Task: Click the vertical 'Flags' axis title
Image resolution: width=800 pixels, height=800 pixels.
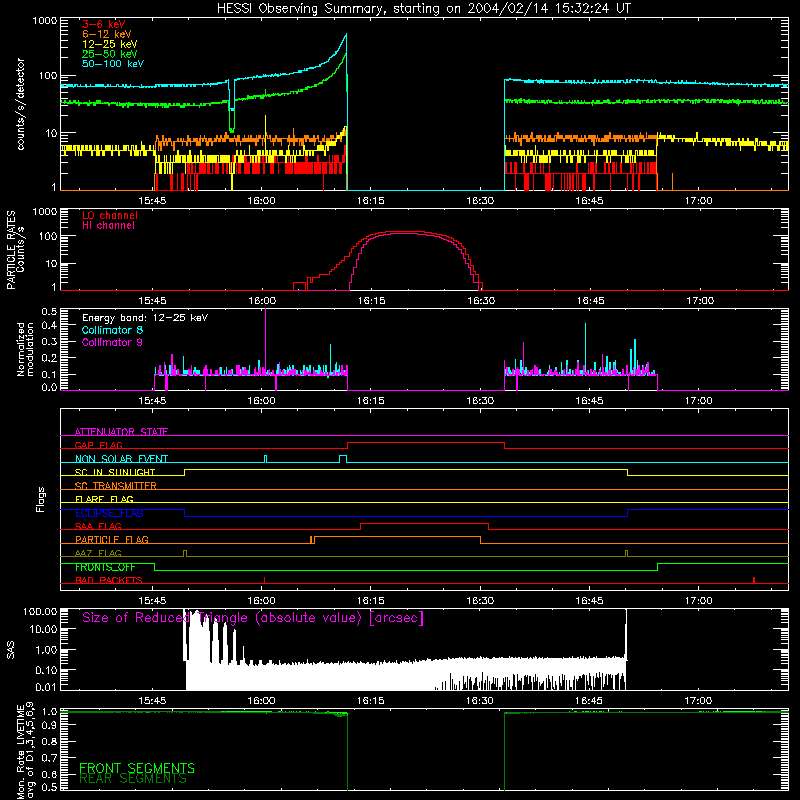Action: [41, 499]
